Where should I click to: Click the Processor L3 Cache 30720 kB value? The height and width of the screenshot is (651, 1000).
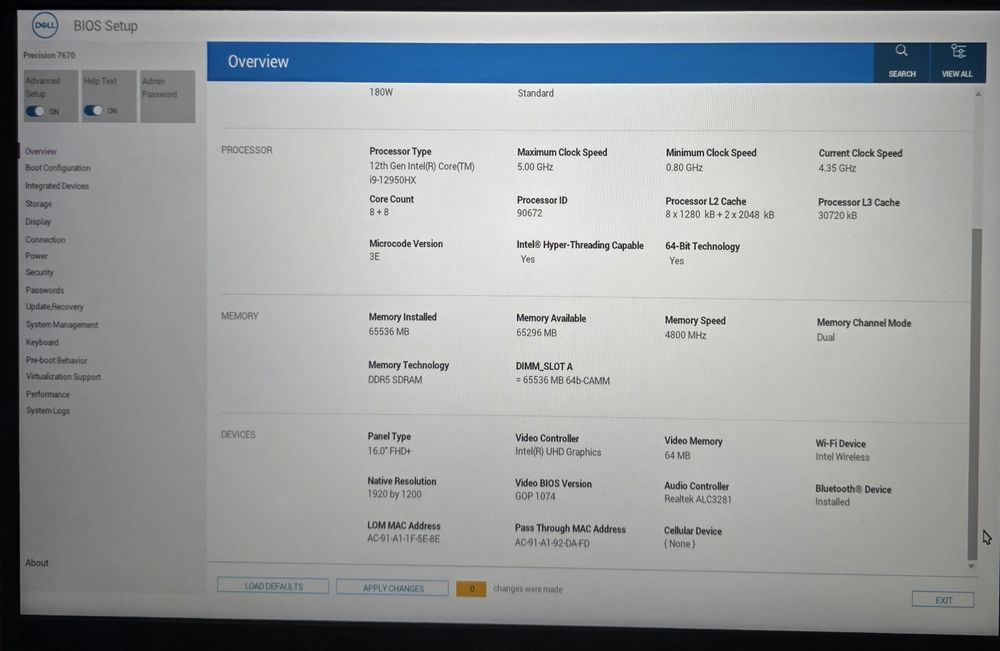click(837, 216)
